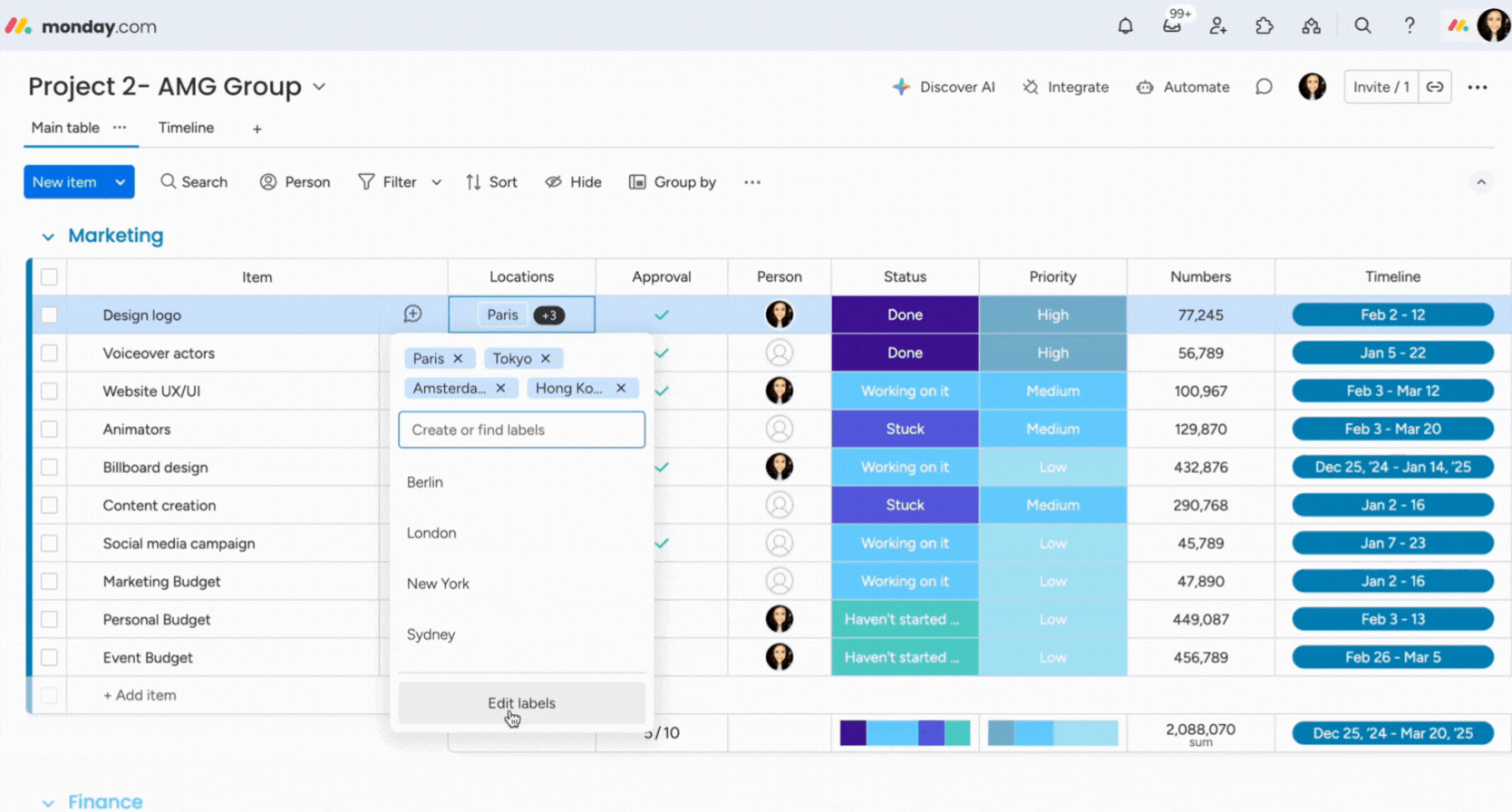
Task: Remove the Paris label chip
Action: tap(458, 359)
